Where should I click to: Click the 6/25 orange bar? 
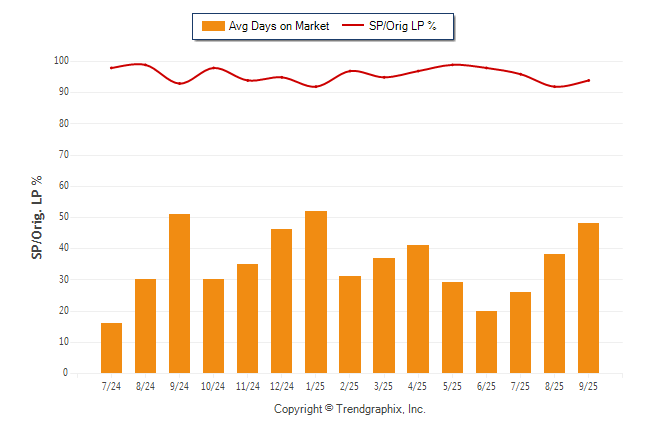pyautogui.click(x=486, y=342)
